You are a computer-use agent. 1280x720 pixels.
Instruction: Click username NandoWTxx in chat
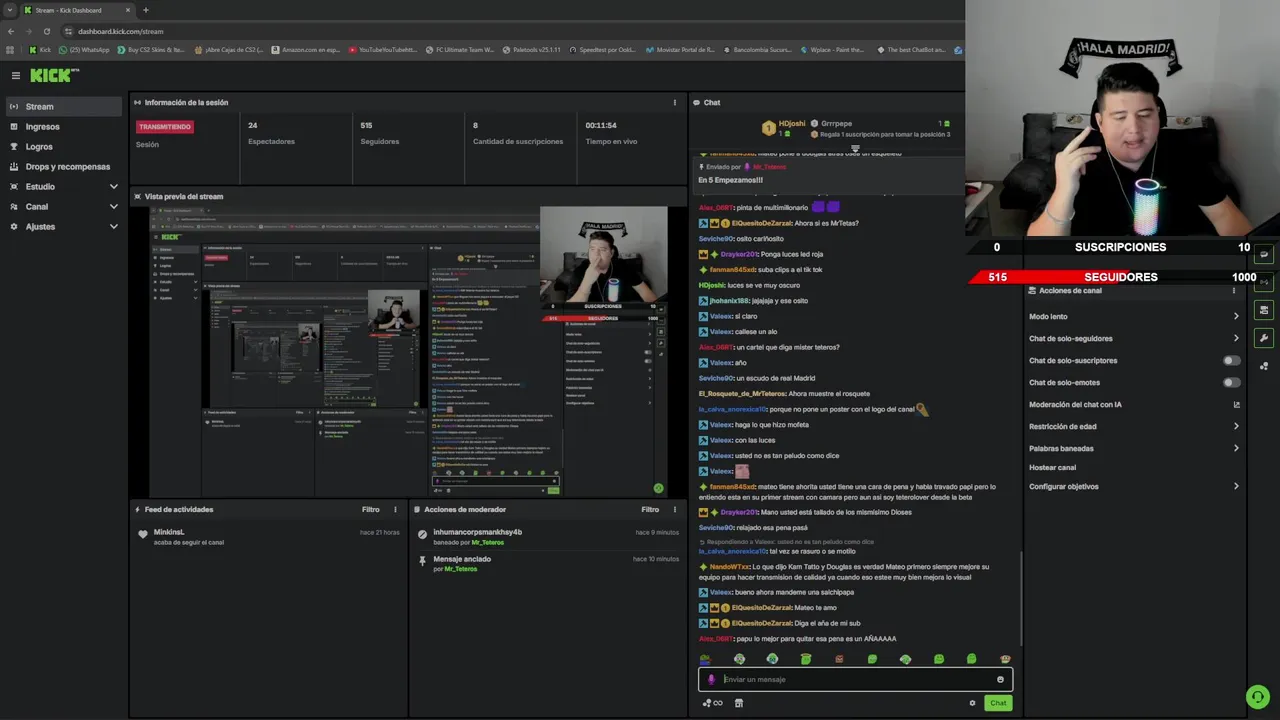pos(730,567)
